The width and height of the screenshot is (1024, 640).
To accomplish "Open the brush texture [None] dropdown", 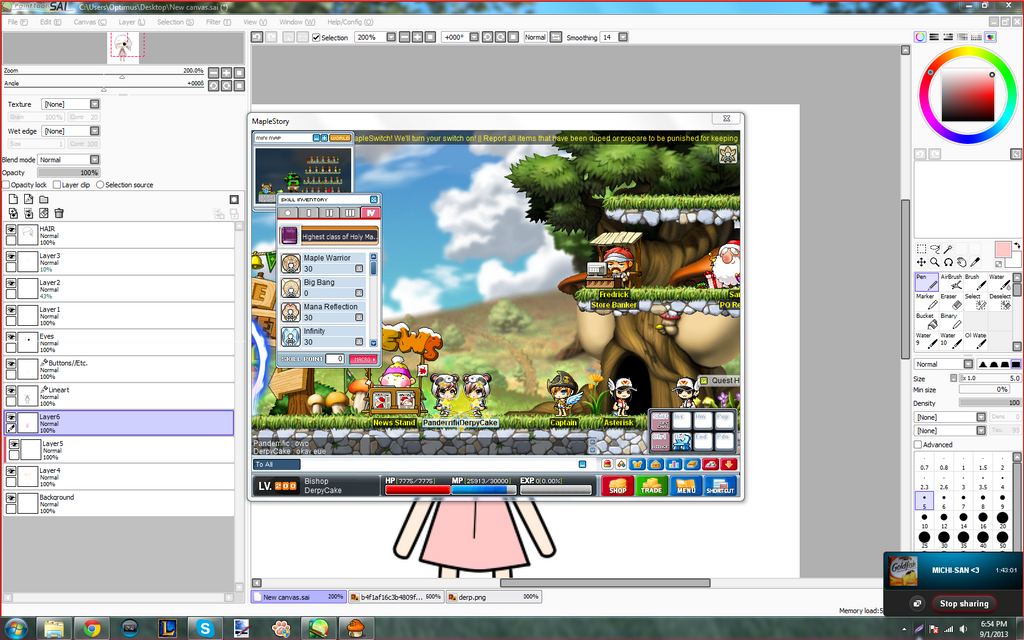I will 950,430.
